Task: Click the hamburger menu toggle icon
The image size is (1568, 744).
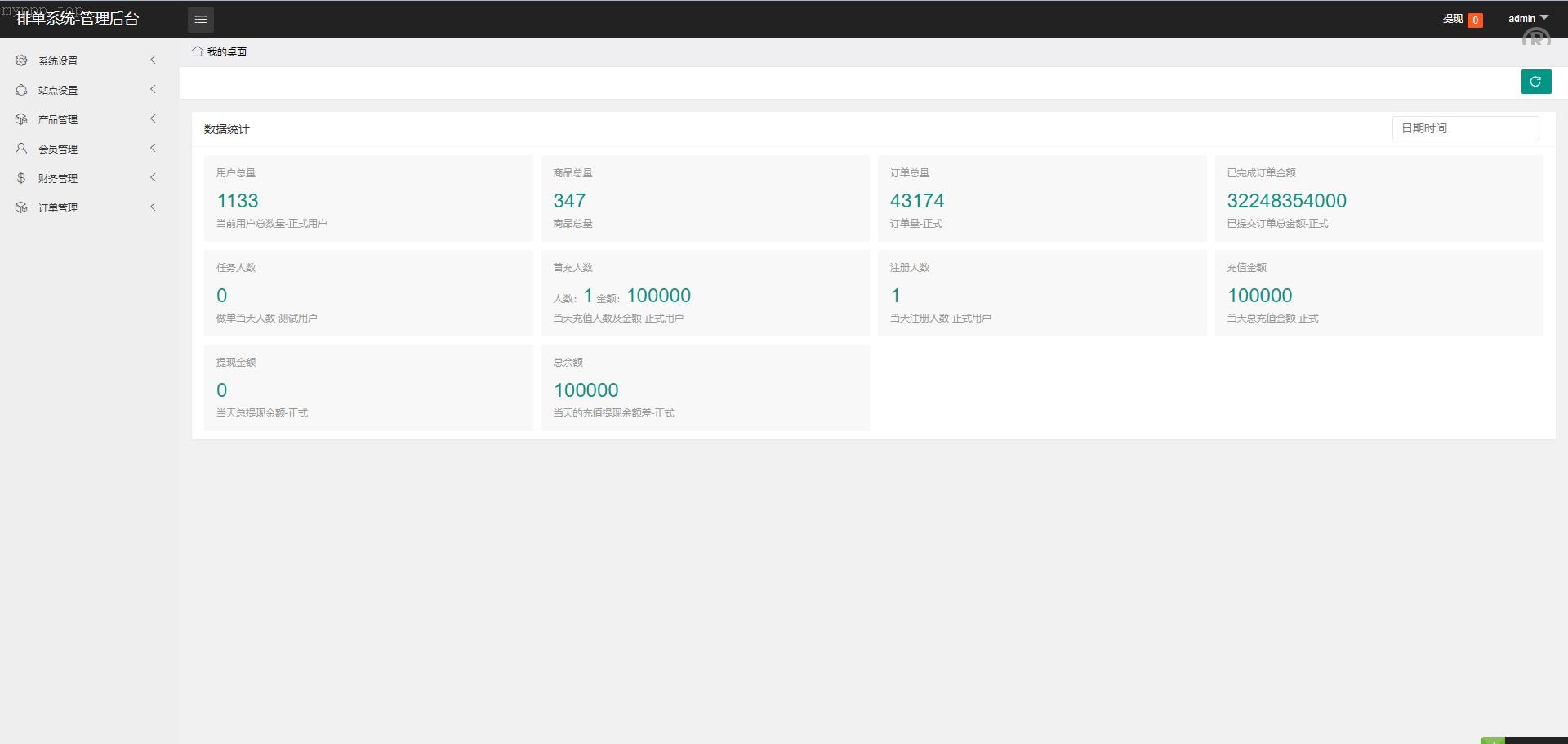Action: tap(201, 19)
